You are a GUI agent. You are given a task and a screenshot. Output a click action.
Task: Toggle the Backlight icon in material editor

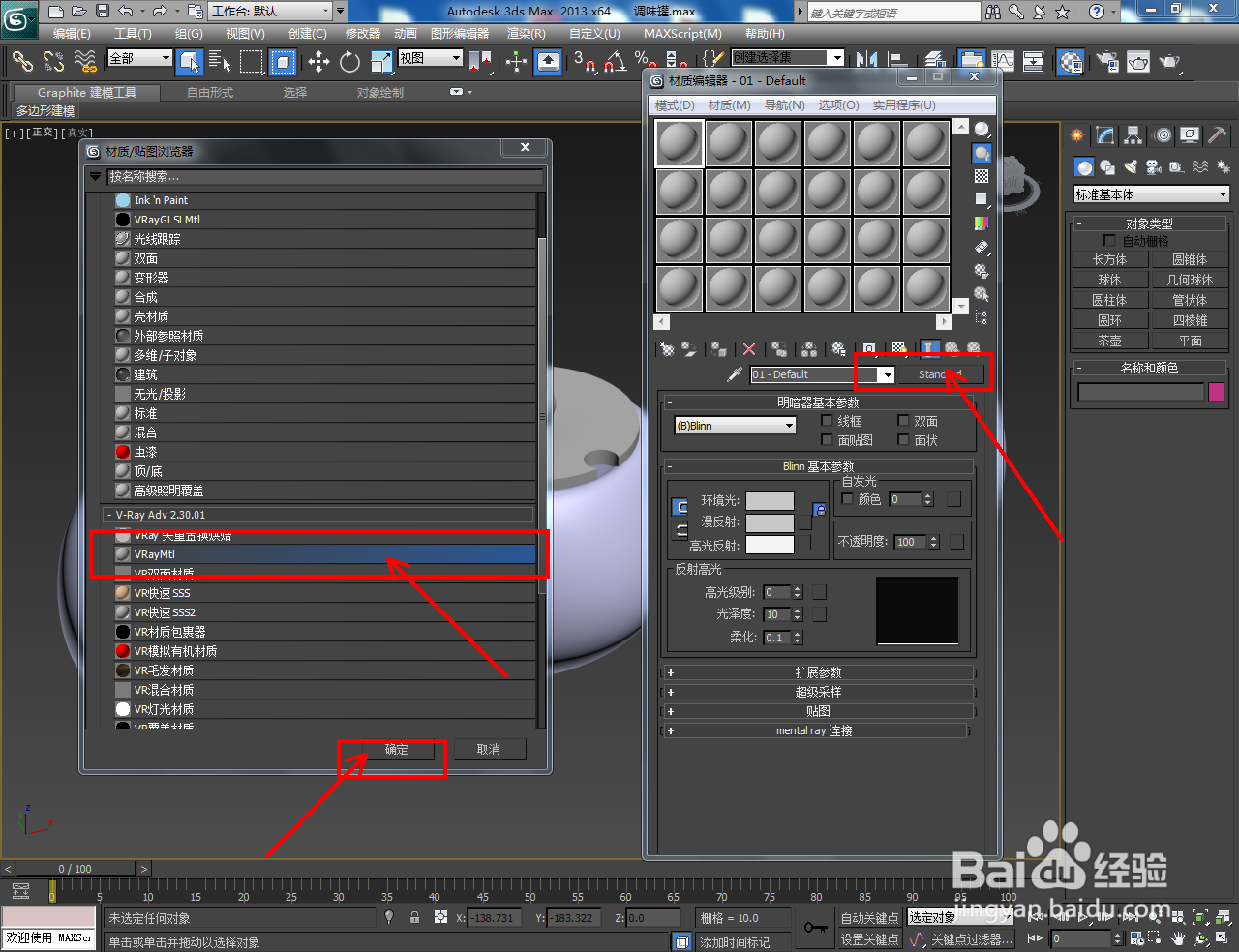pyautogui.click(x=982, y=153)
